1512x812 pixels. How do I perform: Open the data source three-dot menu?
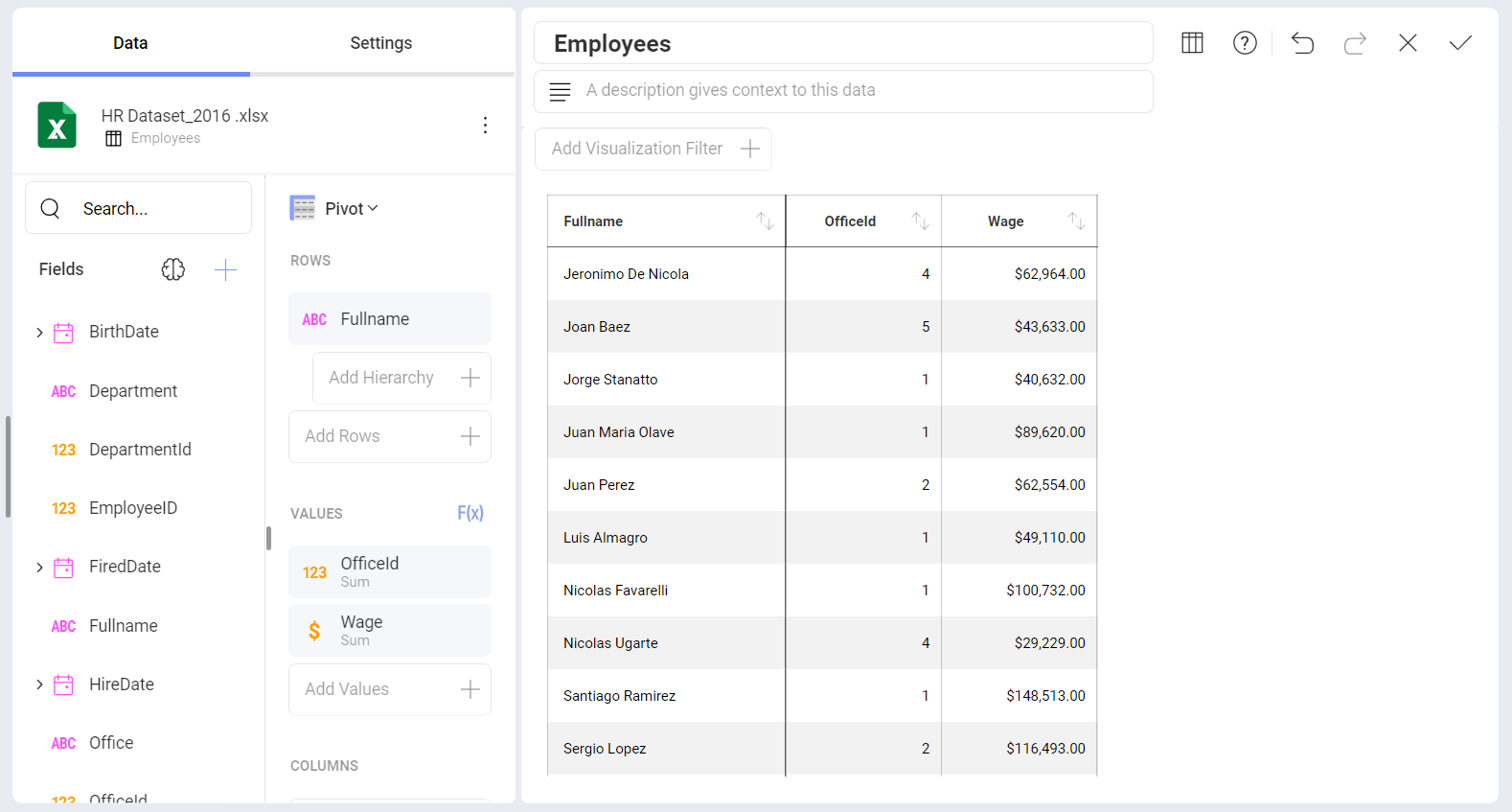(x=485, y=126)
